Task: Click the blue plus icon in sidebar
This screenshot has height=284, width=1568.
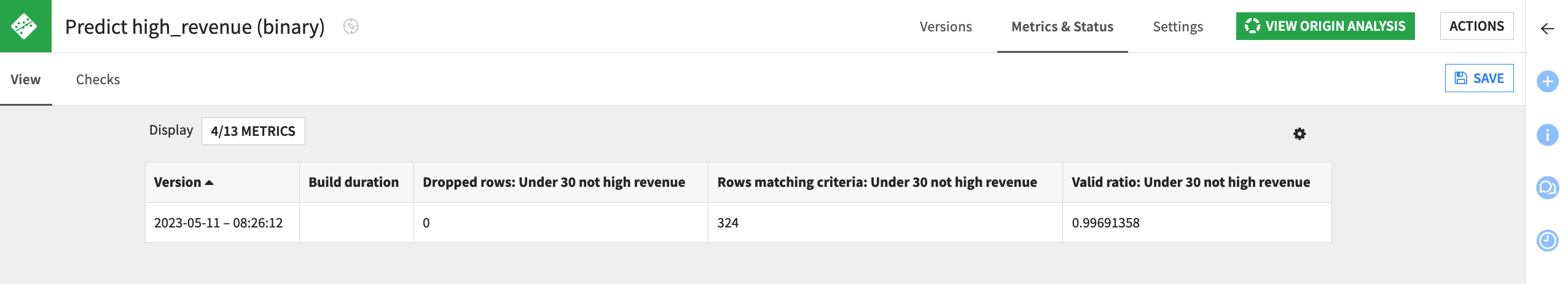Action: coord(1547,81)
